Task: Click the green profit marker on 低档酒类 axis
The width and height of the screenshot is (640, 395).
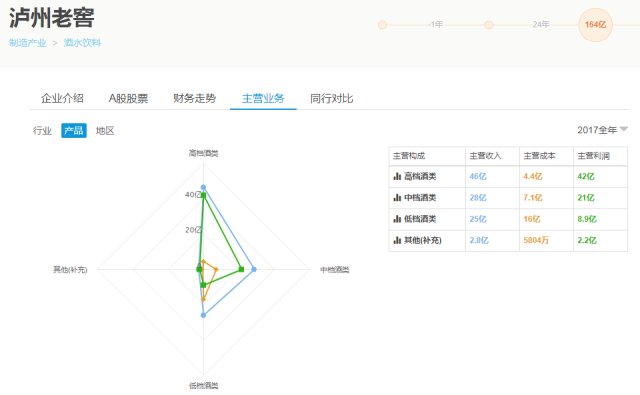Action: (x=203, y=285)
